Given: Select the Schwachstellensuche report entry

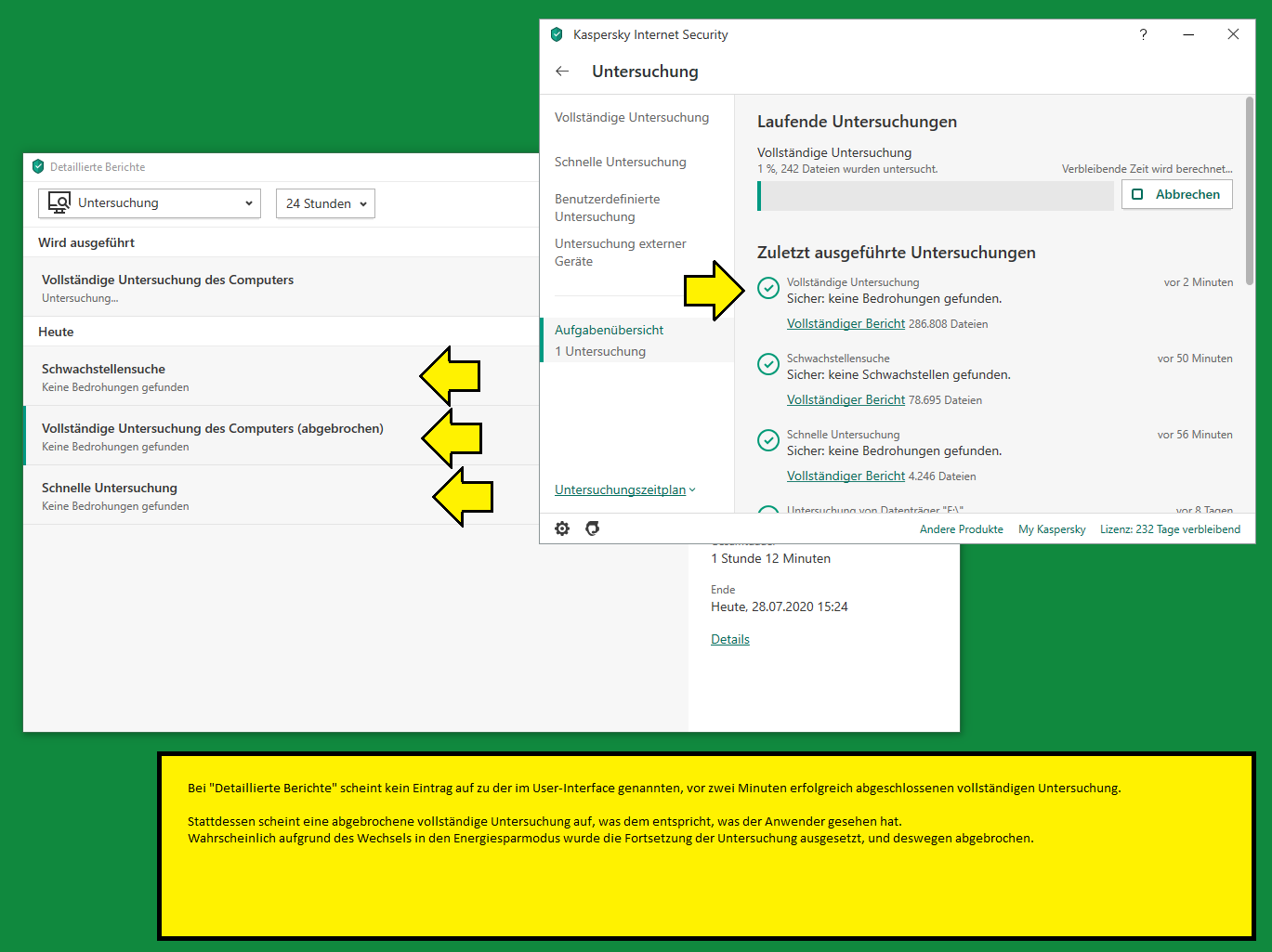Looking at the screenshot, I should [281, 376].
